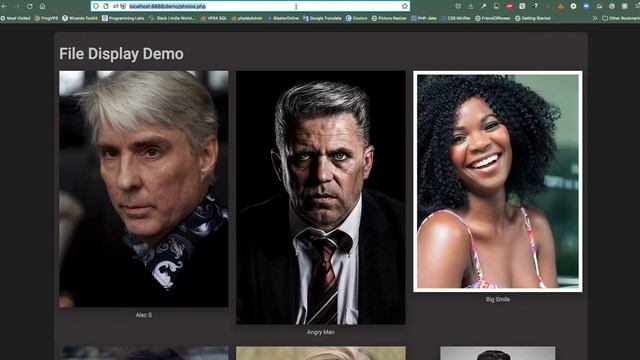Click the 'Alec S' caption text
The width and height of the screenshot is (640, 360).
pos(144,315)
